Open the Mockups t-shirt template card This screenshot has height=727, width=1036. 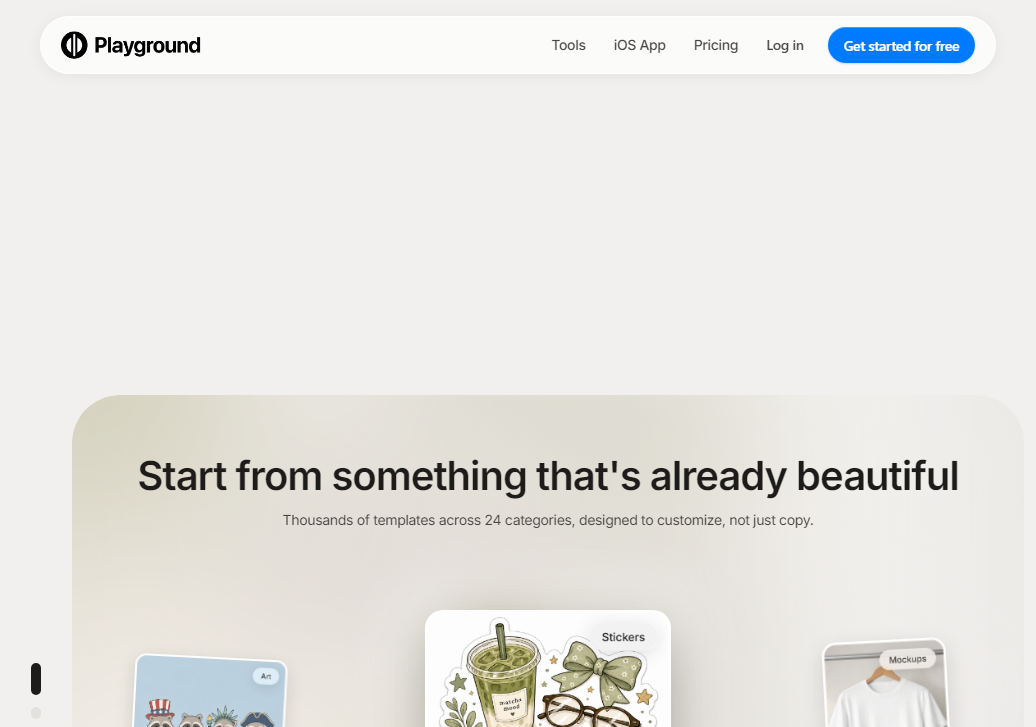(x=885, y=683)
